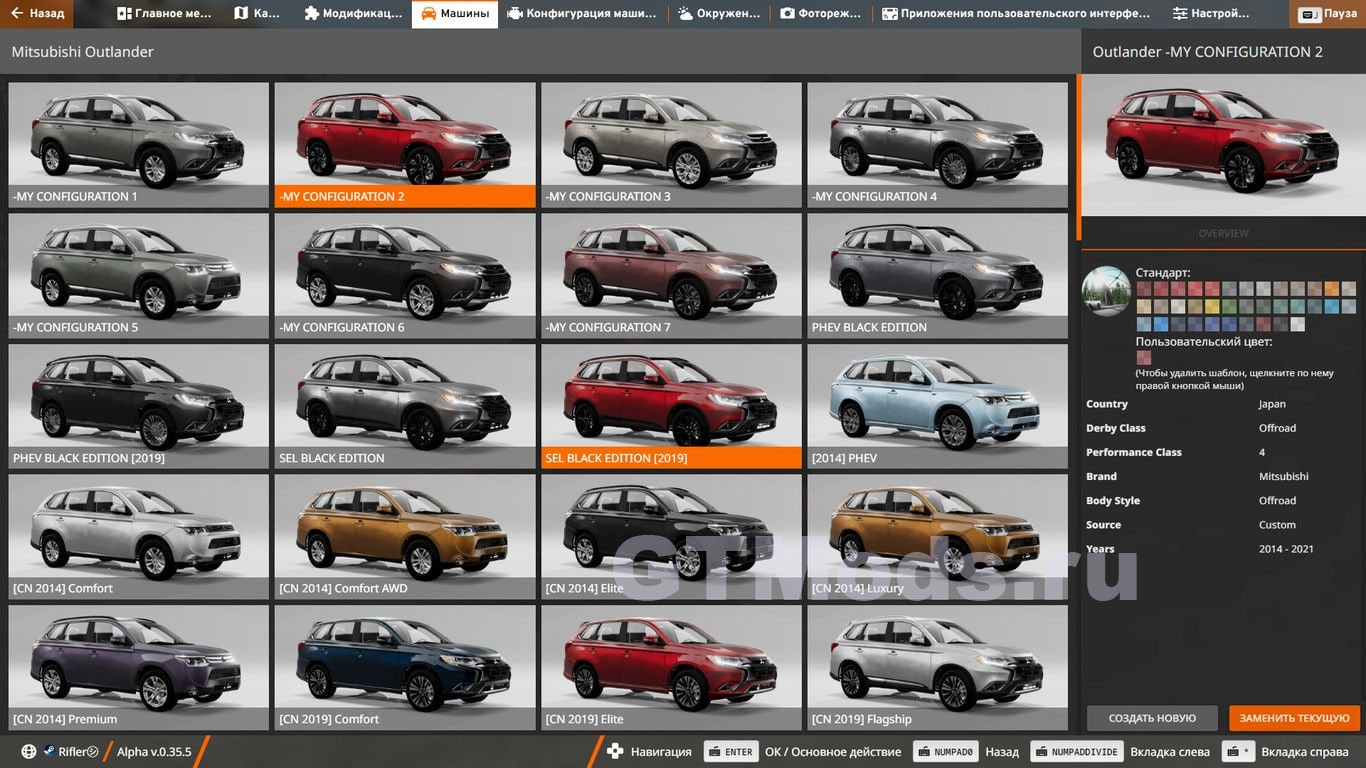This screenshot has width=1366, height=768.
Task: Select the swatch under Пользовательский цвет
Action: point(1143,357)
